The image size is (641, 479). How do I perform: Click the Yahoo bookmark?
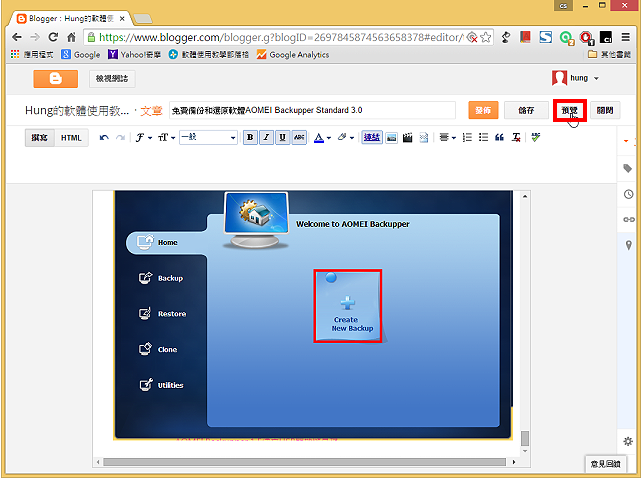click(134, 54)
